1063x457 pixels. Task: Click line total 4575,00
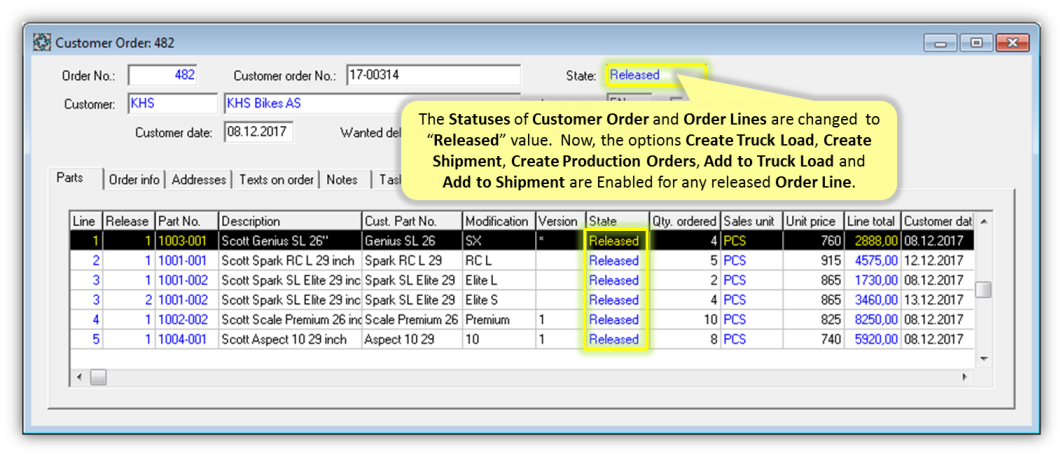coord(872,260)
